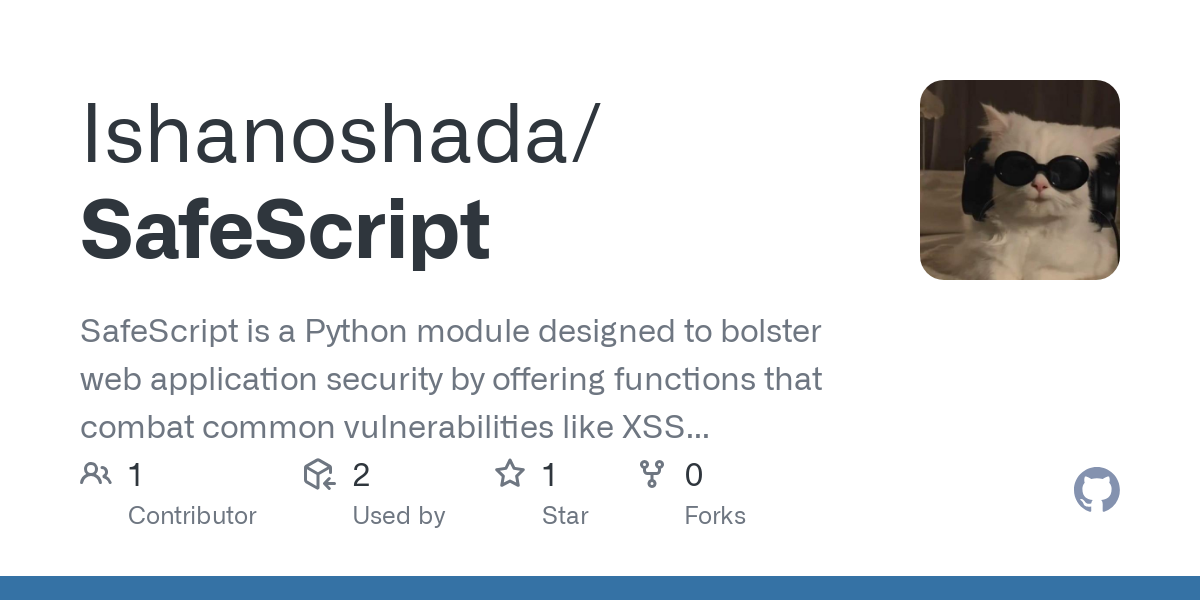The height and width of the screenshot is (600, 1200).
Task: Click the used by count number 2
Action: pyautogui.click(x=361, y=475)
